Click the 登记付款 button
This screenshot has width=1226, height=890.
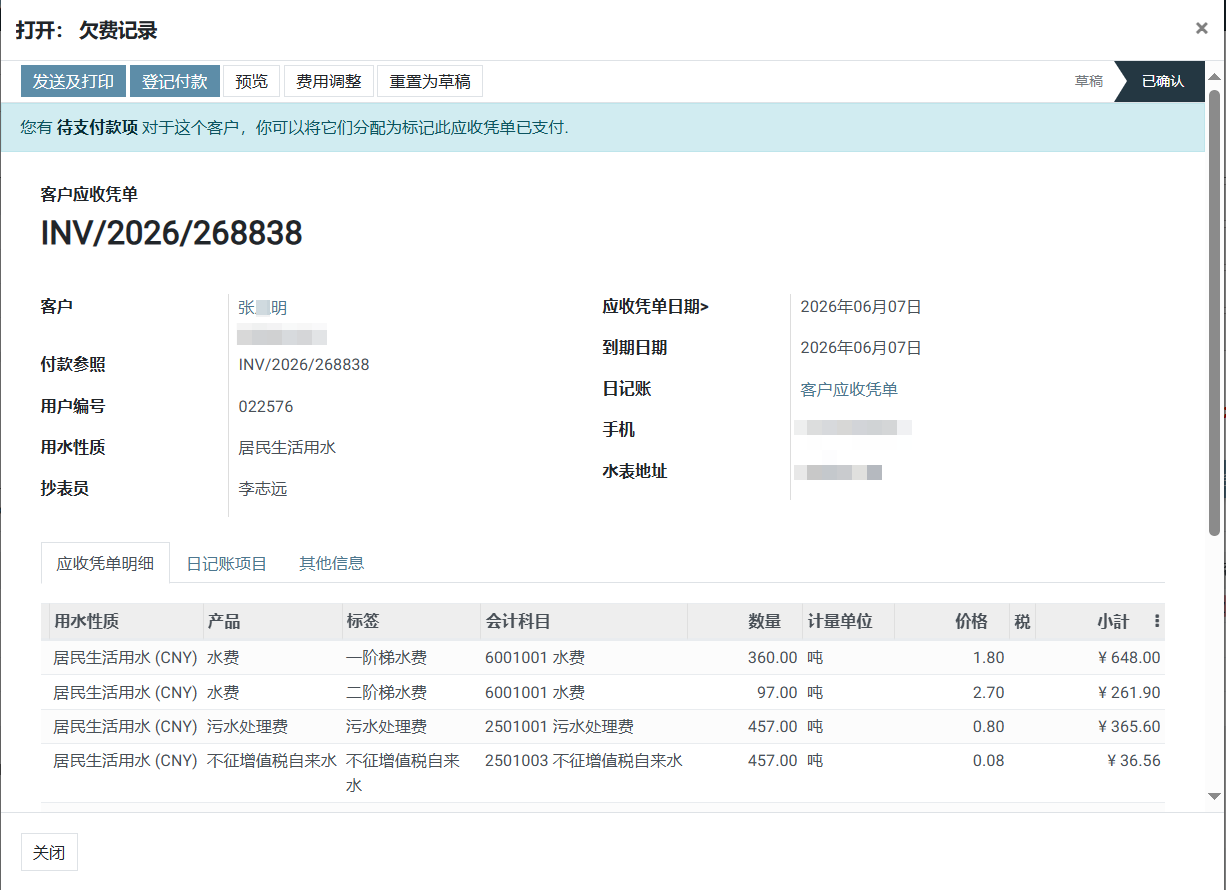click(x=174, y=81)
